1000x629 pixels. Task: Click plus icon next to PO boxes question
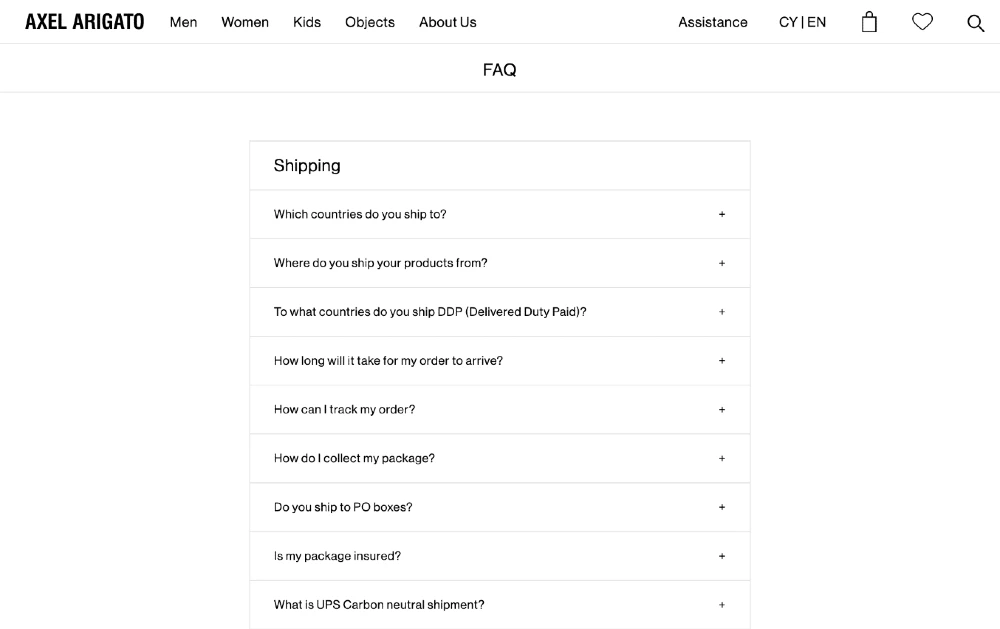click(x=721, y=508)
